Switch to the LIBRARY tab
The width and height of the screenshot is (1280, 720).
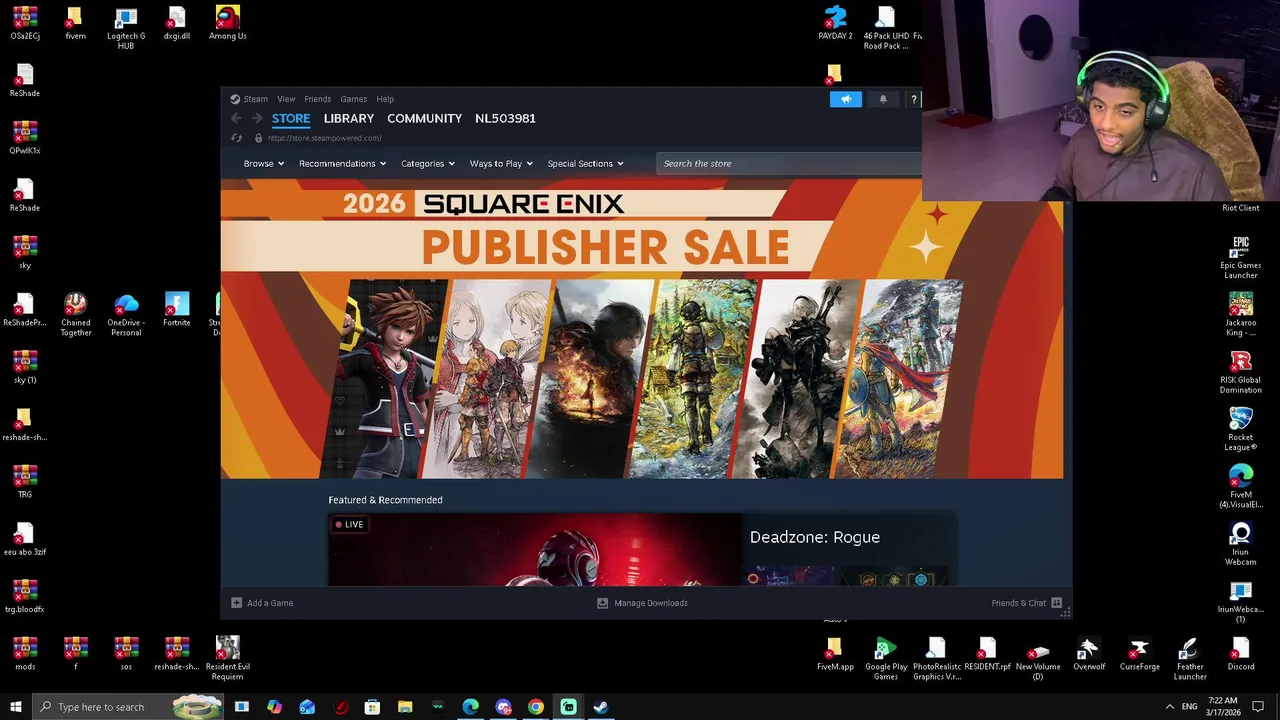click(349, 118)
